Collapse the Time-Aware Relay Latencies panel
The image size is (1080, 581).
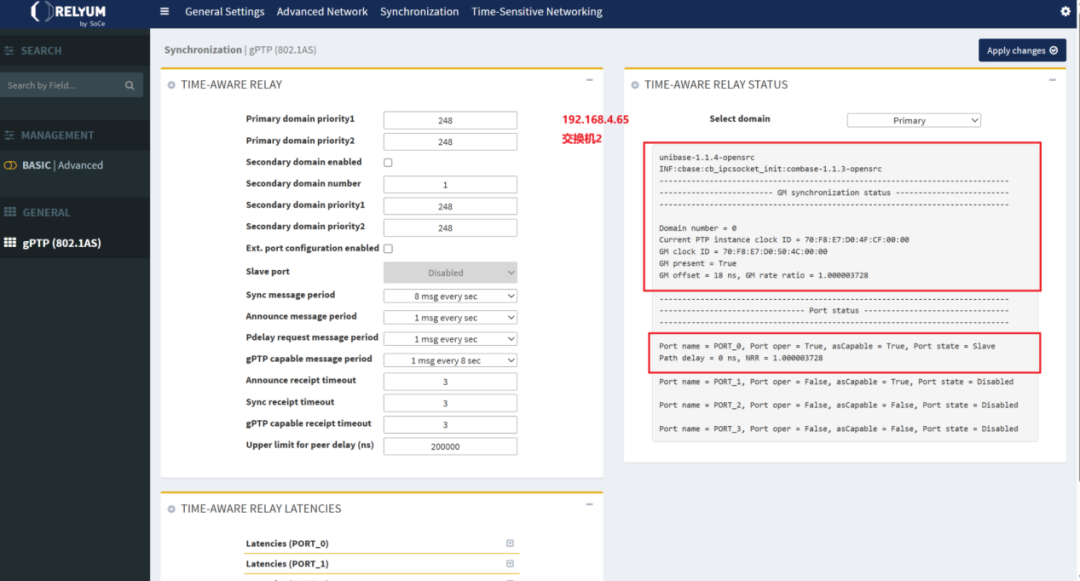coord(590,505)
